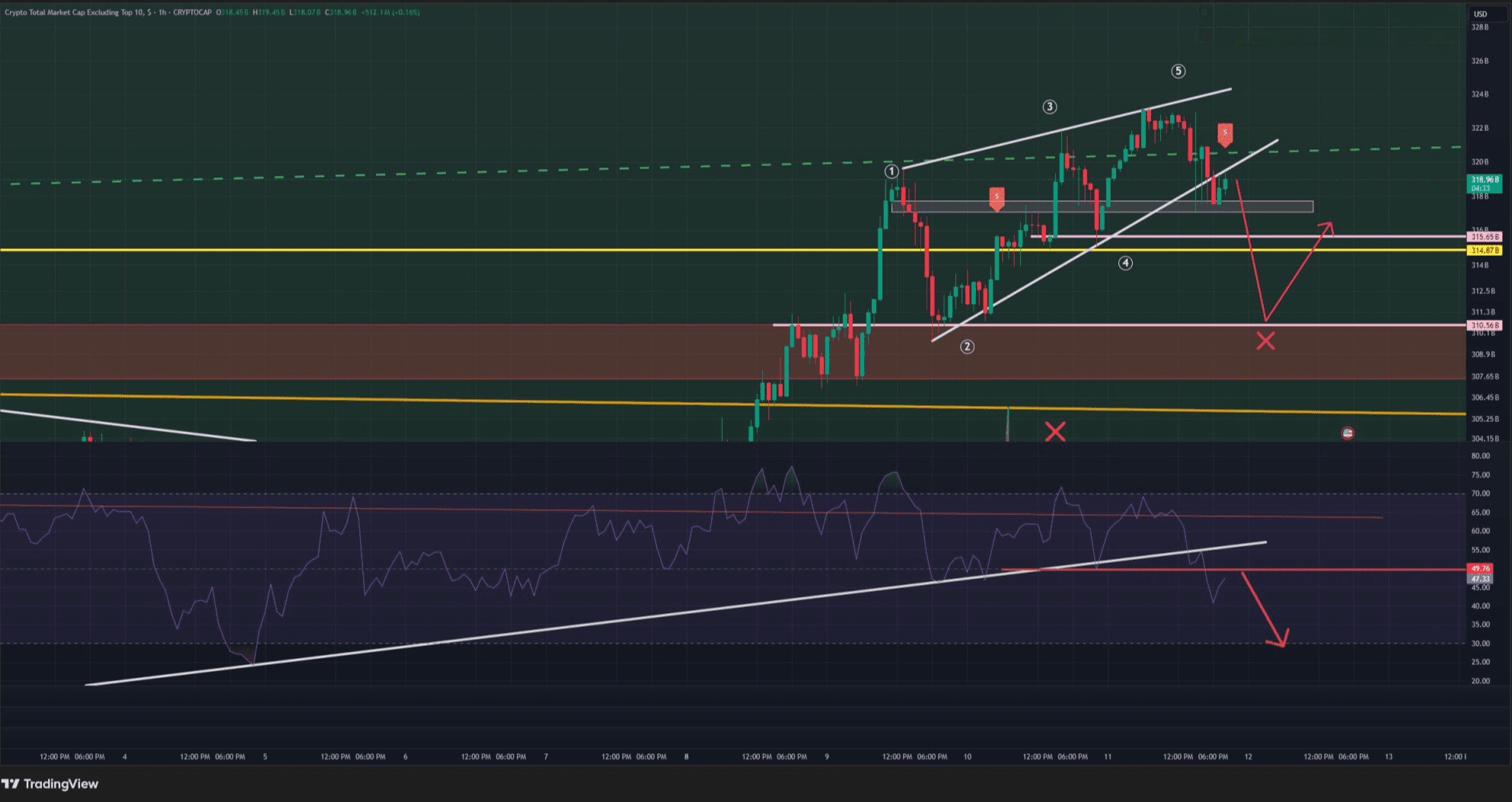
Task: Click the 1h interval in chart legend
Action: click(x=163, y=12)
